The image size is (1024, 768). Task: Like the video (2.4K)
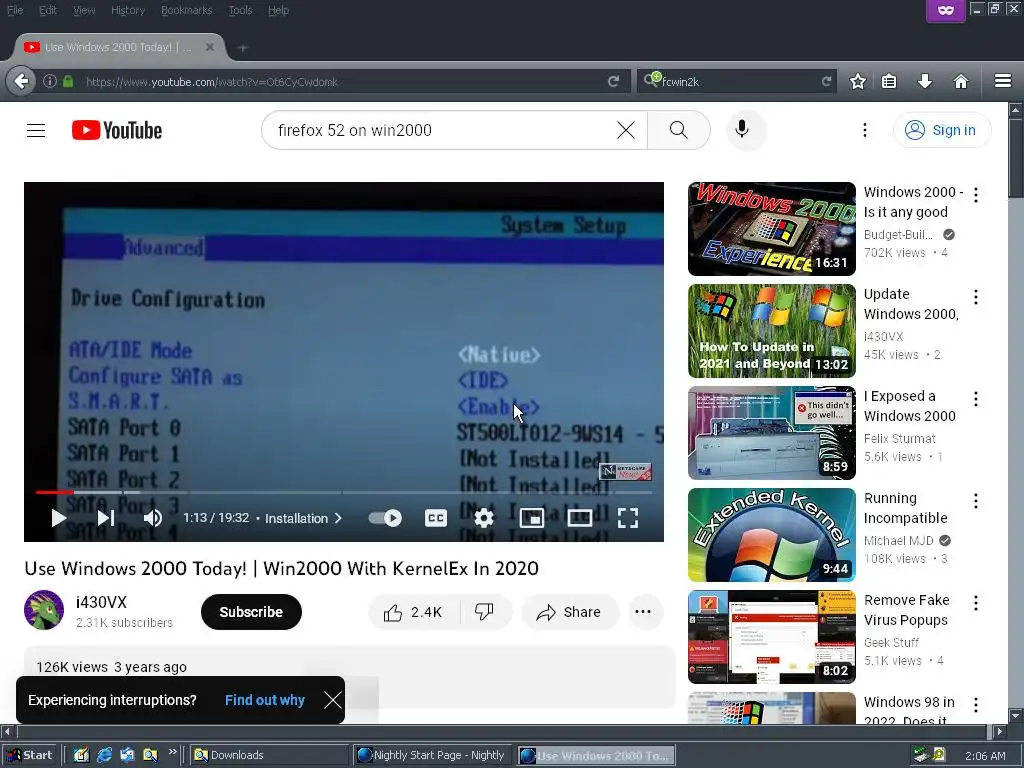click(413, 612)
